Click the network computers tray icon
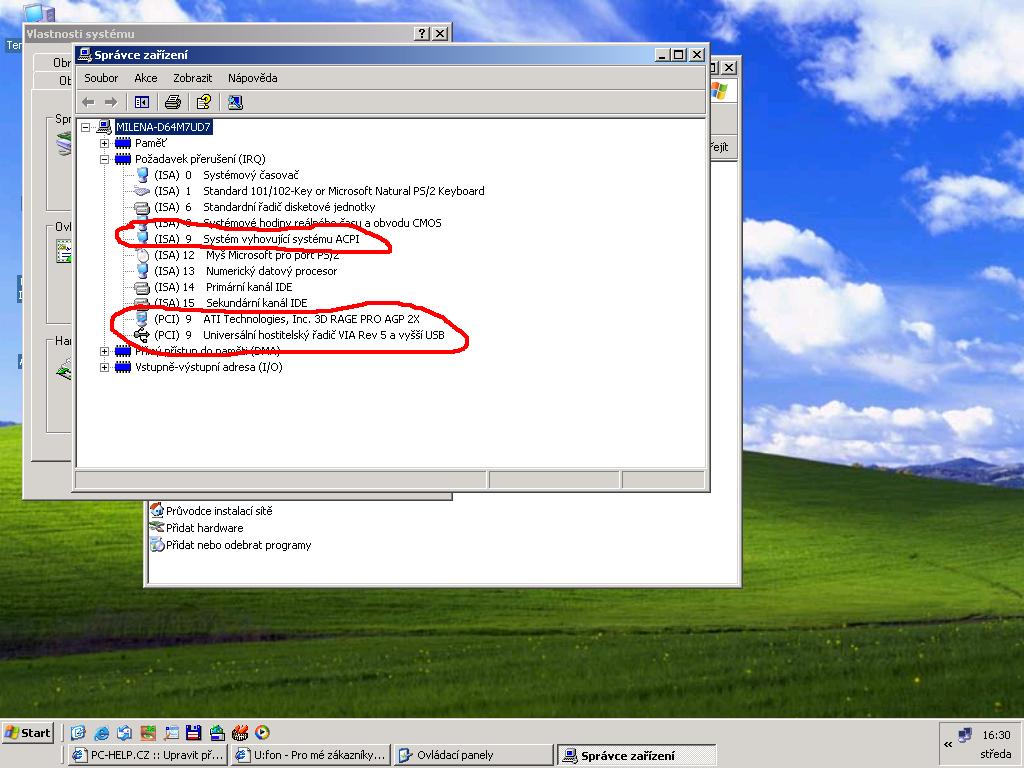 point(965,735)
